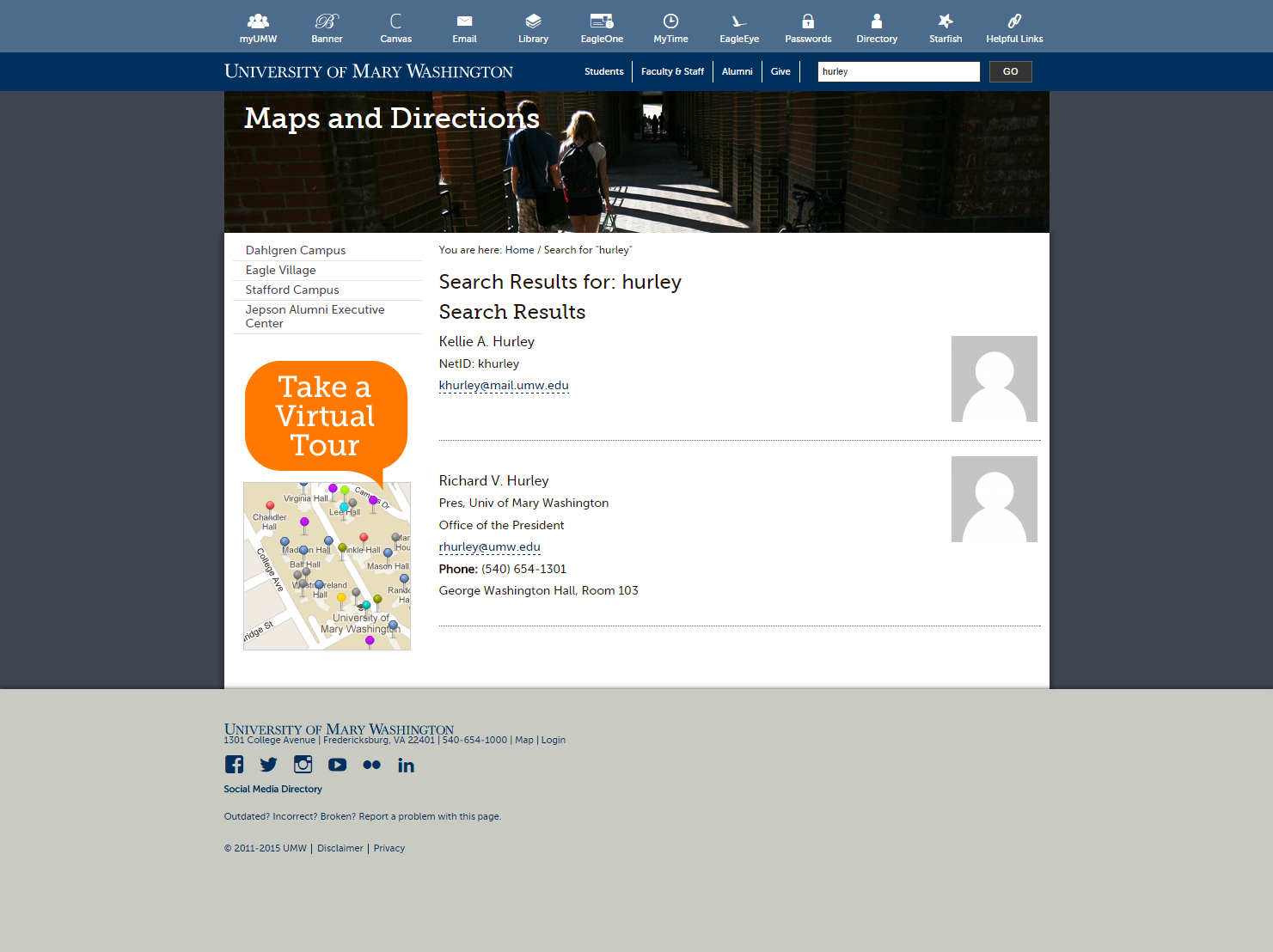Click the Take a Virtual Tour bubble

click(326, 417)
